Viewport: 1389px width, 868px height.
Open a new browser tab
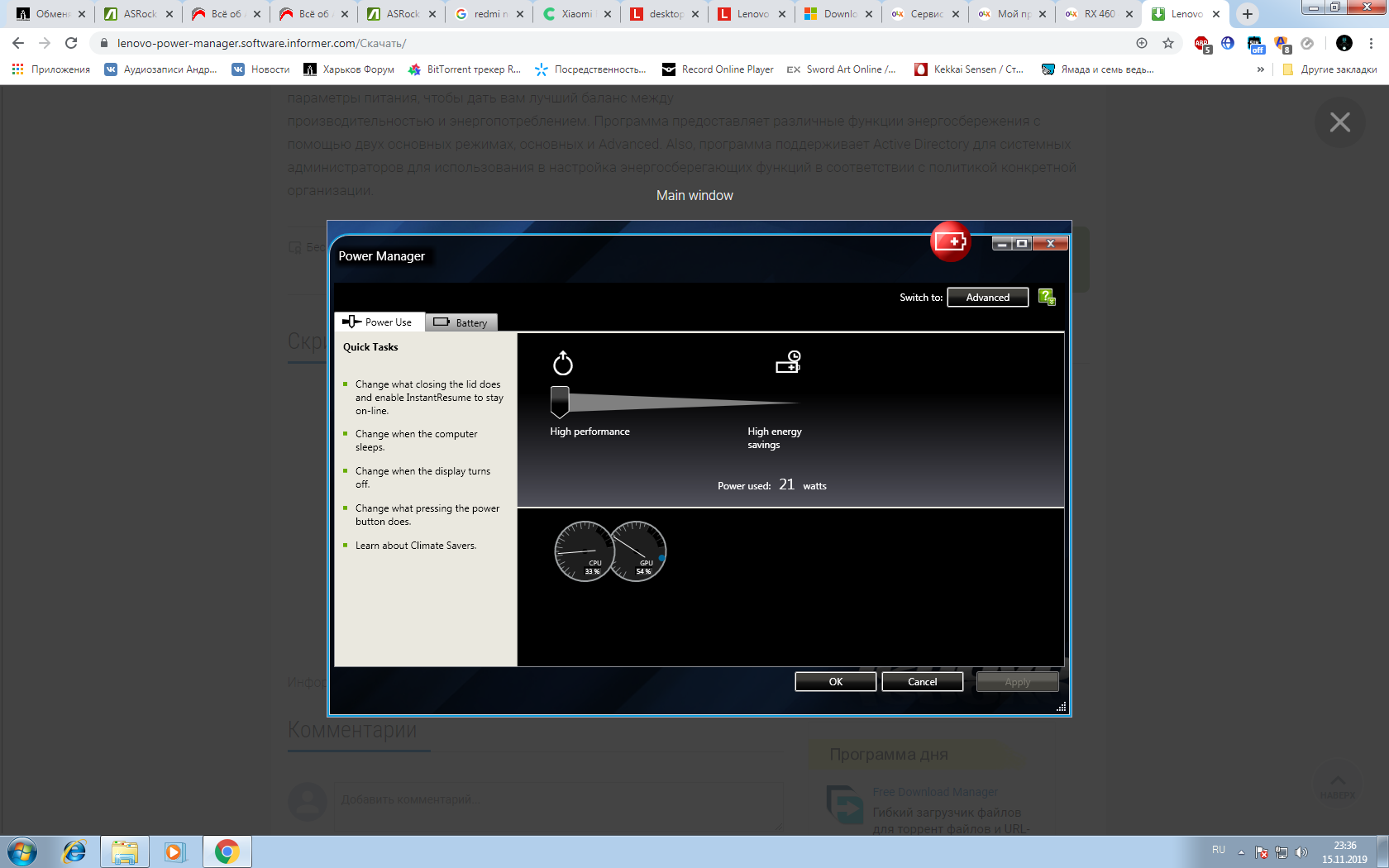point(1248,14)
